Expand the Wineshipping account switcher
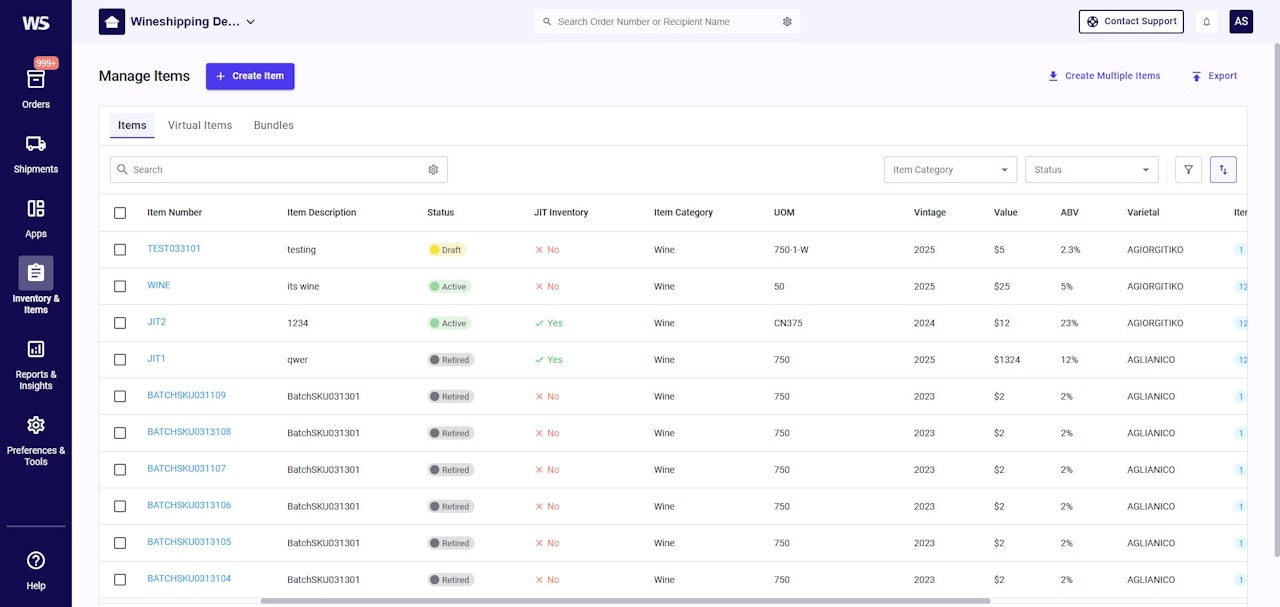Image resolution: width=1280 pixels, height=607 pixels. point(250,22)
